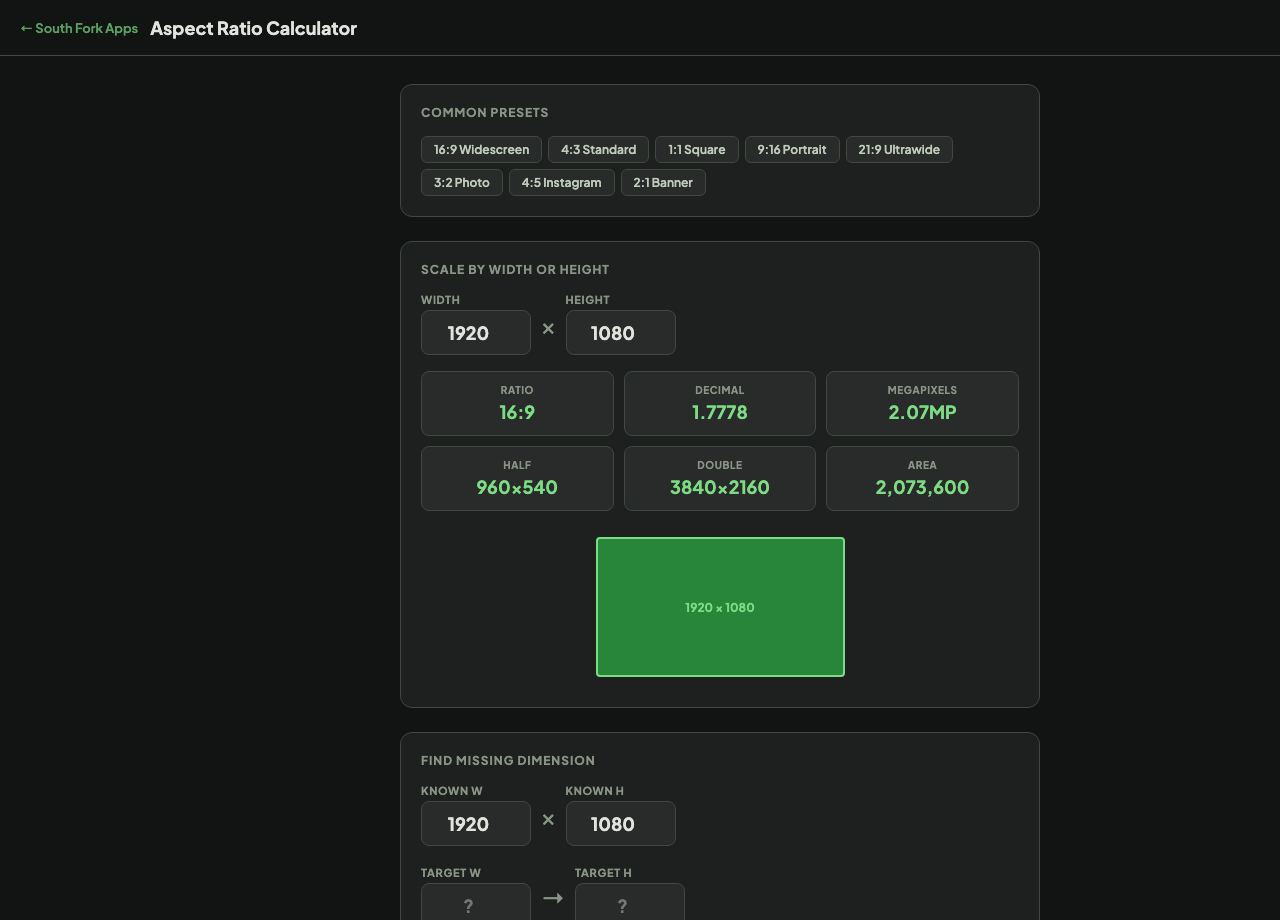Click the Find Missing Dimension heading

[x=508, y=760]
